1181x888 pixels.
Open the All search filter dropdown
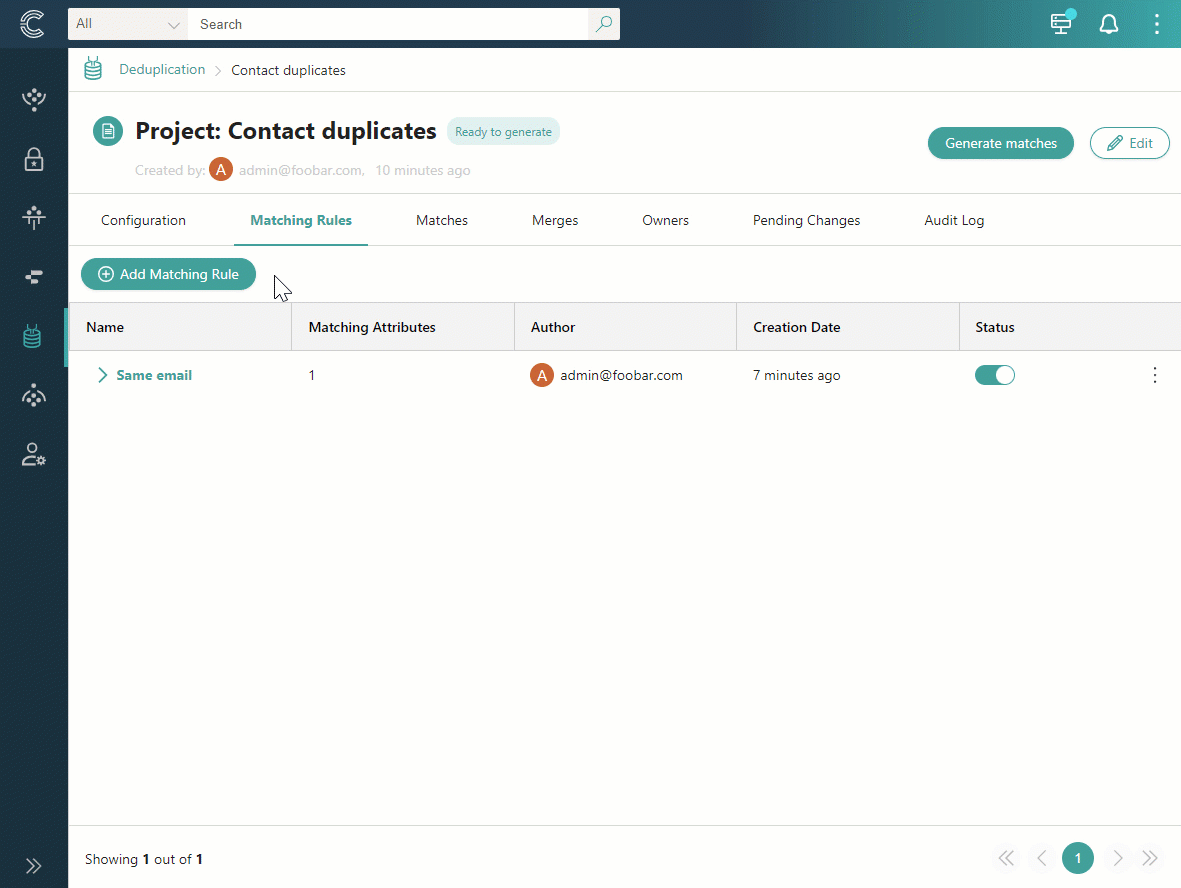128,24
